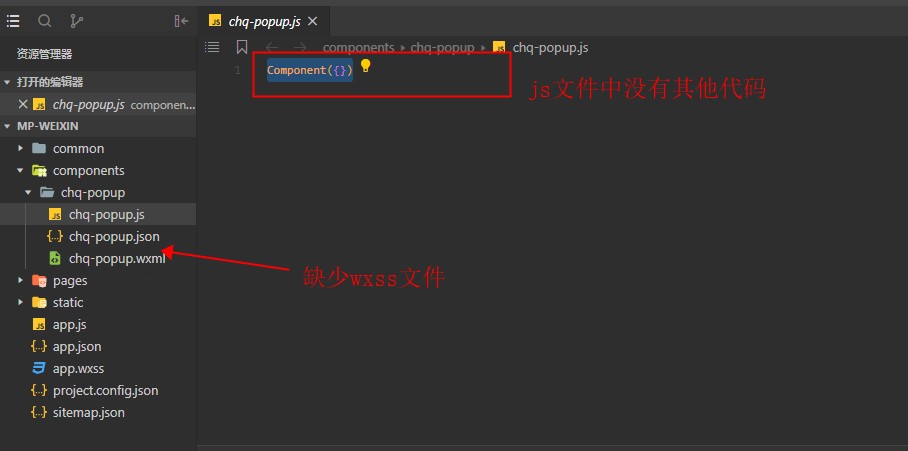Collapse the MP-WEIXIN project section
908x451 pixels.
7,126
